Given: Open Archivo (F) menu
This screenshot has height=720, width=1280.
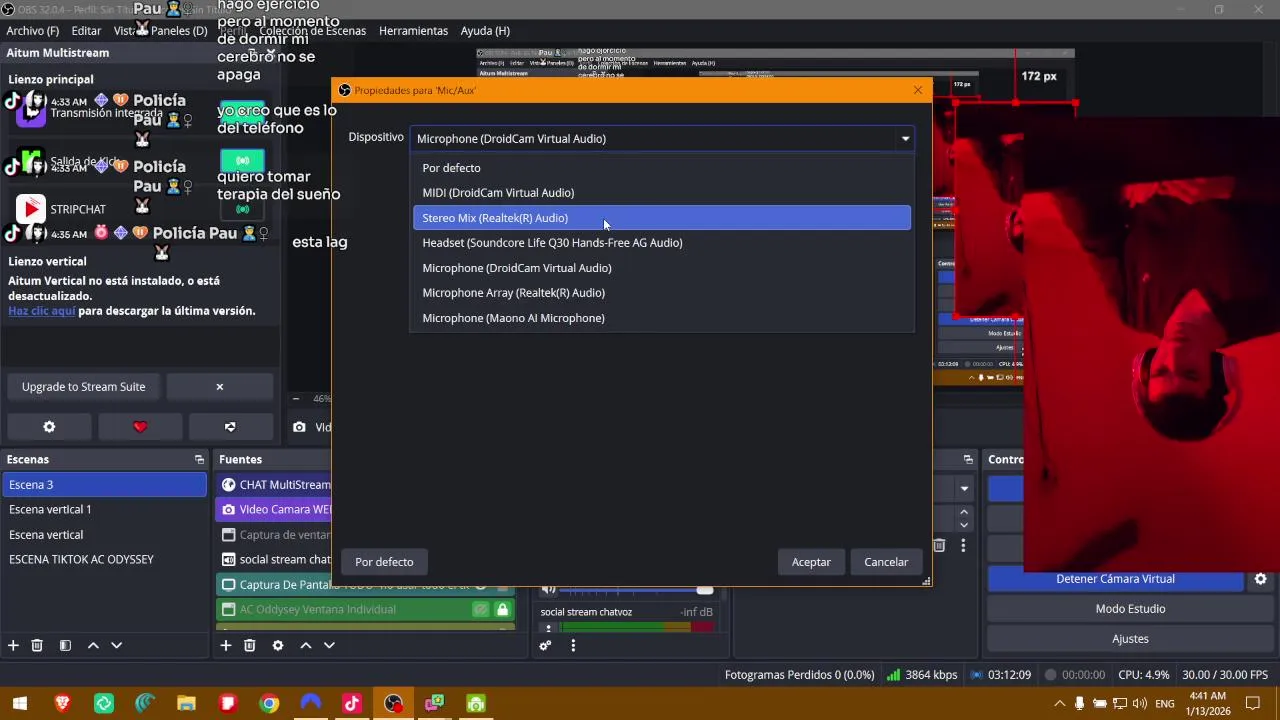Looking at the screenshot, I should coord(32,31).
